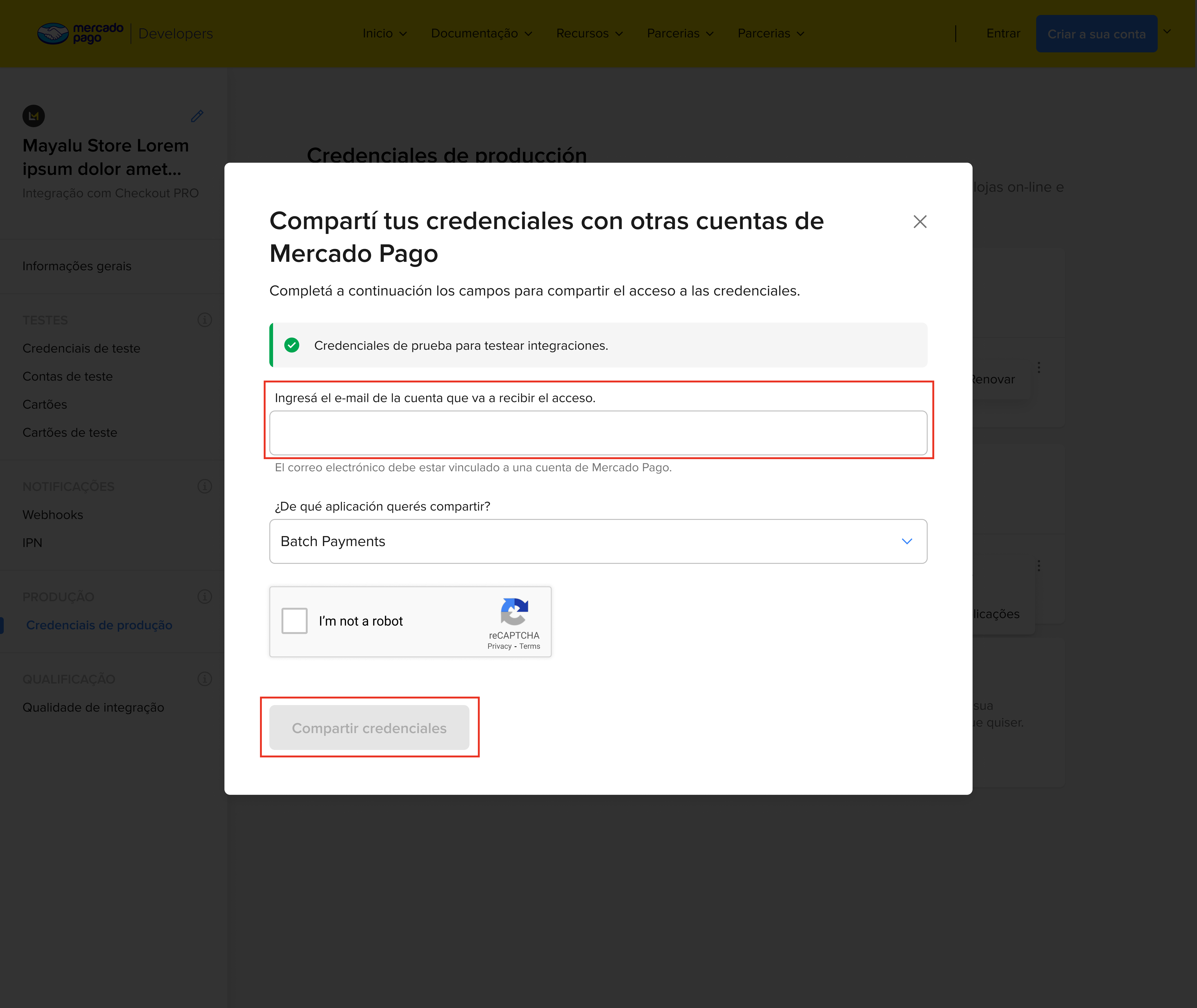Open Cartões de teste
Image resolution: width=1197 pixels, height=1008 pixels.
tap(70, 432)
